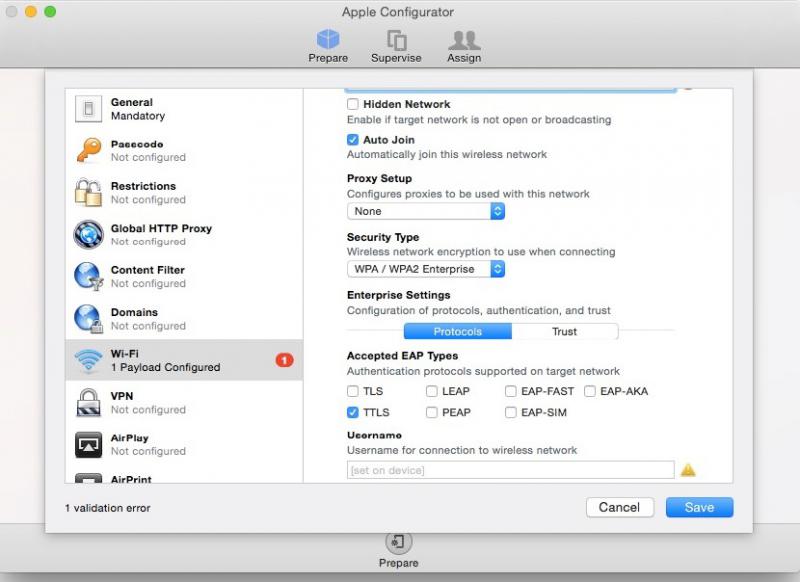Select the "Passcode" payload label
800x582 pixels.
tap(137, 144)
